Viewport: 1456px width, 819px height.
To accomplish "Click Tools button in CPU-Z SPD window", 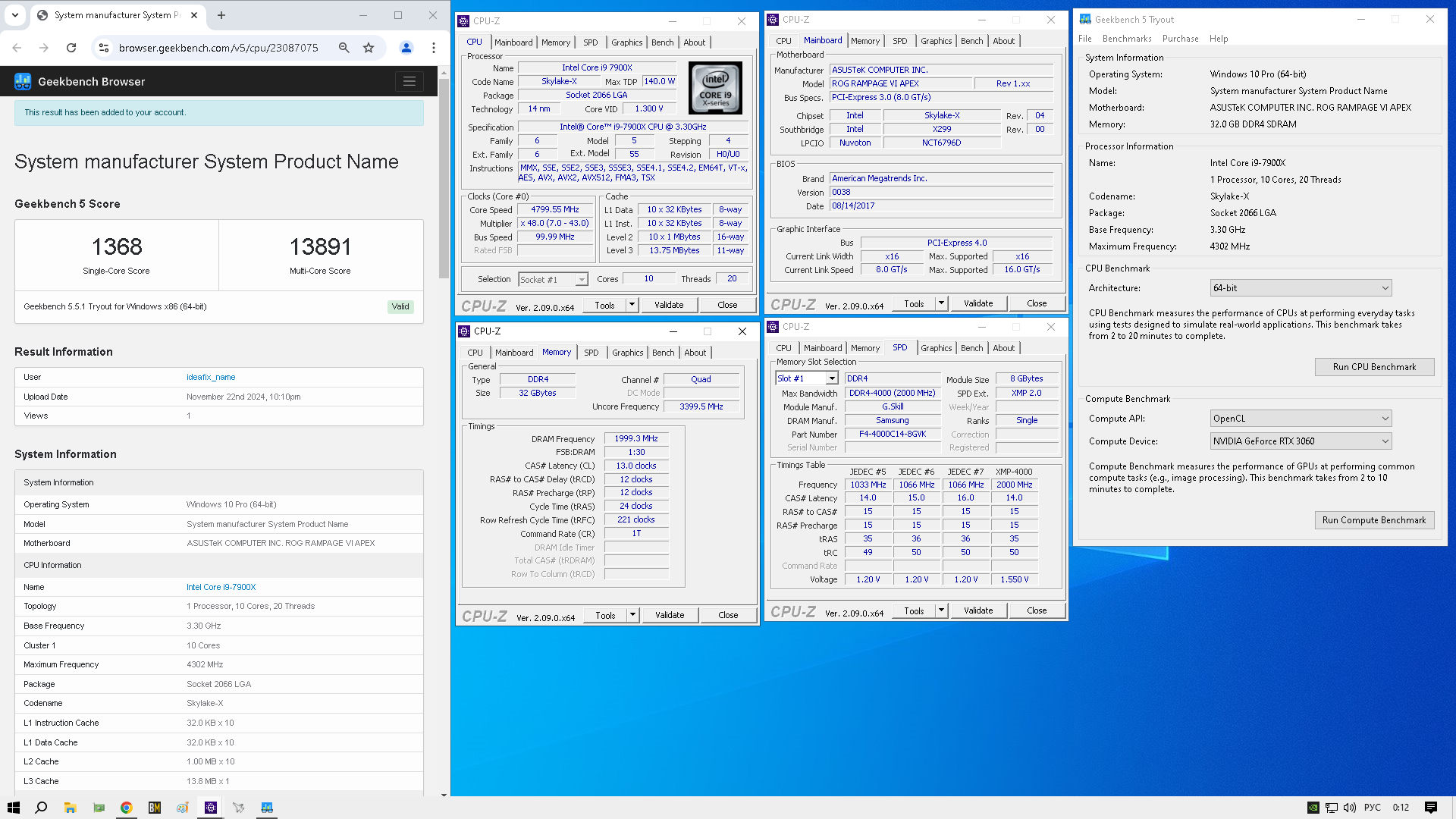I will 914,610.
